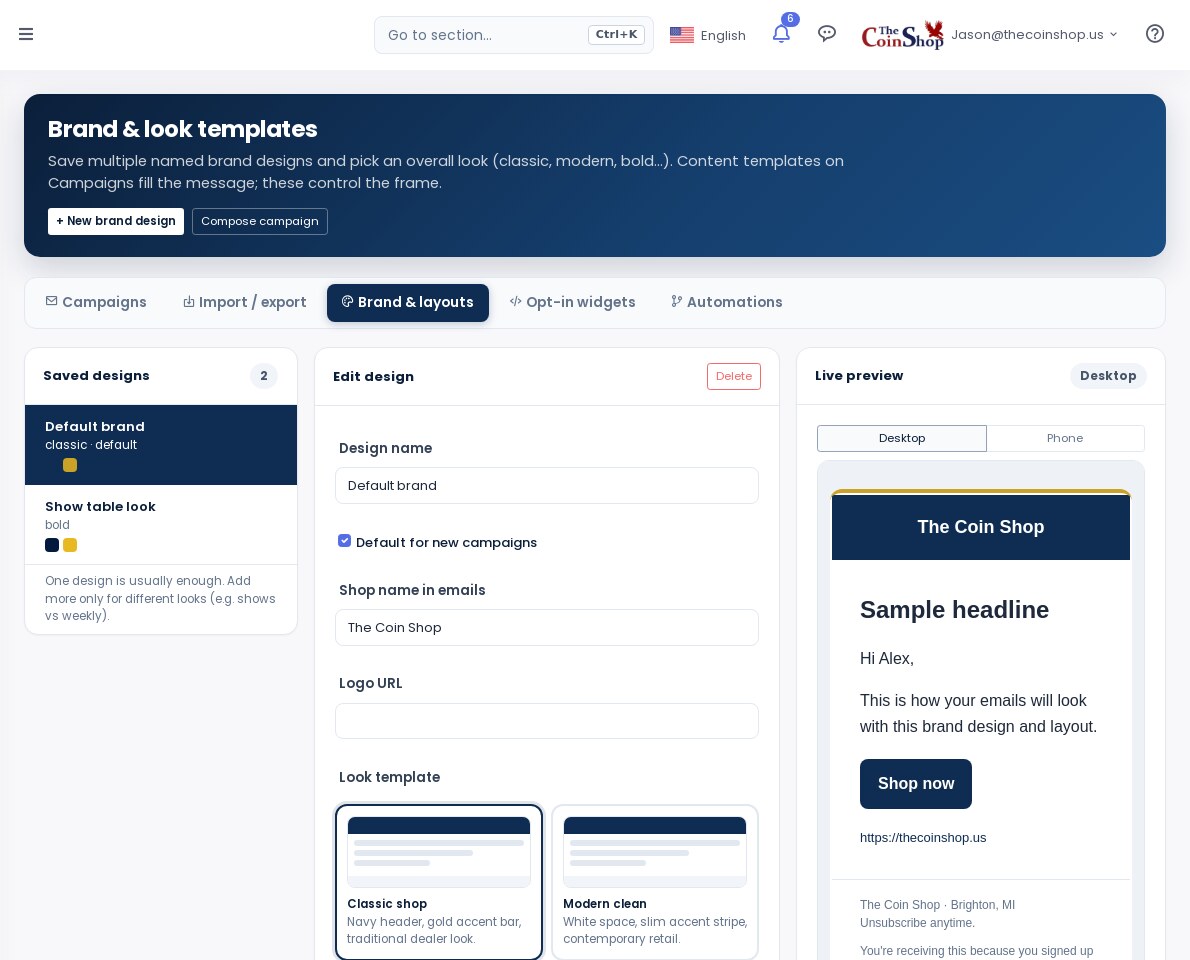Click the Brand & layouts palette icon
Screen dimensions: 1190x960
pos(348,301)
